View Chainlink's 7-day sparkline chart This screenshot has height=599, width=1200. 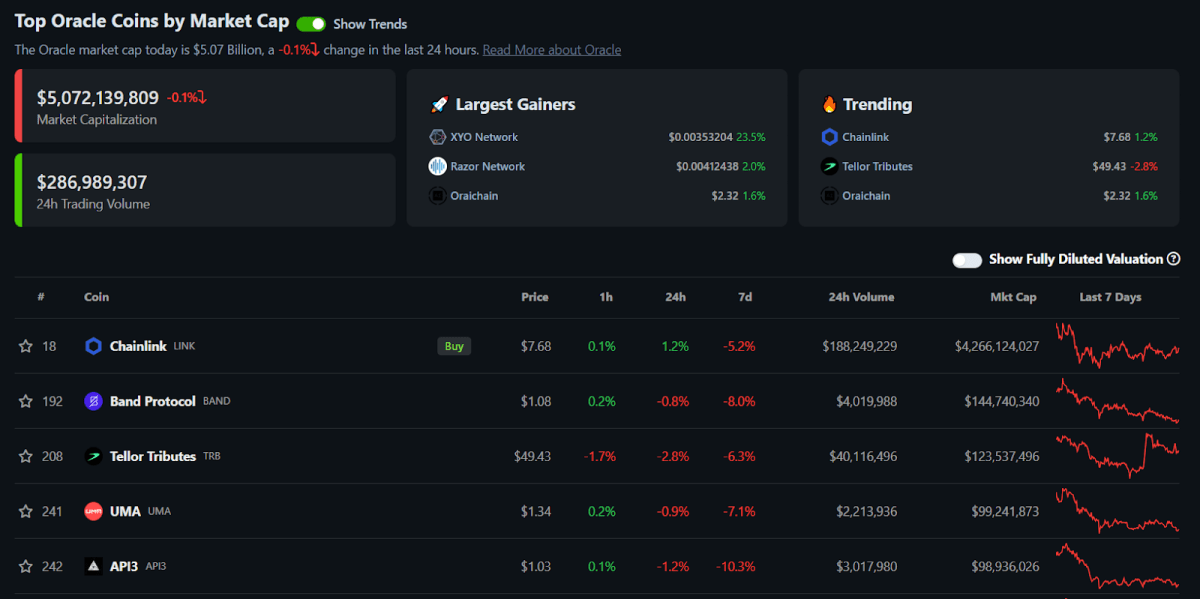1118,345
